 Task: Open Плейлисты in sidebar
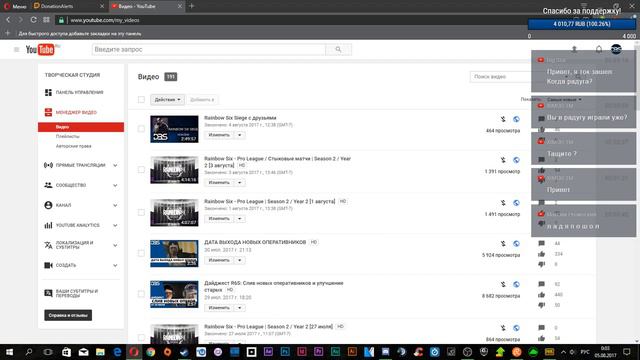coord(68,136)
